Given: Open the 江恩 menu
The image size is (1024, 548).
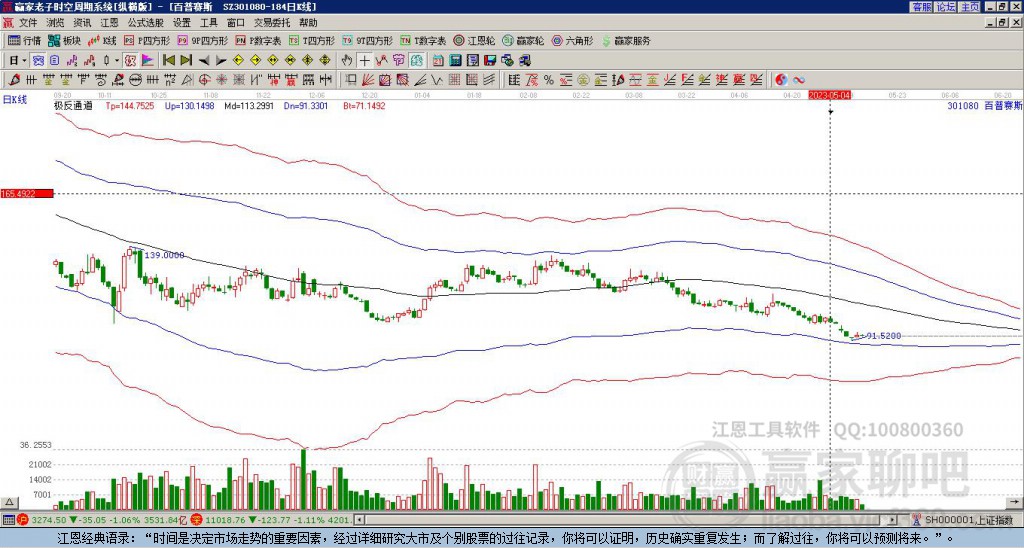Looking at the screenshot, I should point(110,23).
